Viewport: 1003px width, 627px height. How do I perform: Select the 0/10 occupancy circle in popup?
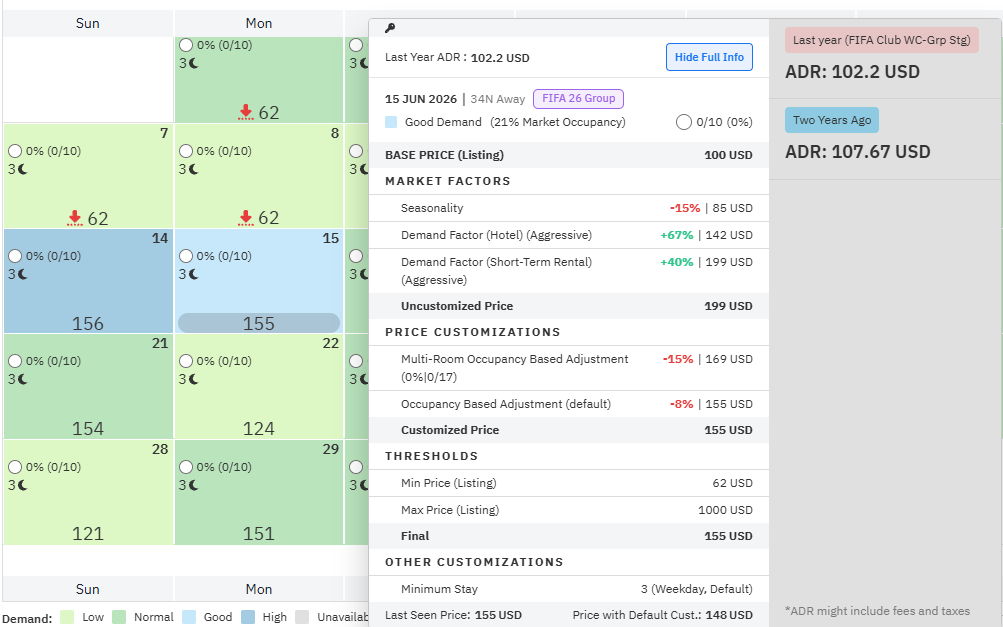[x=683, y=122]
